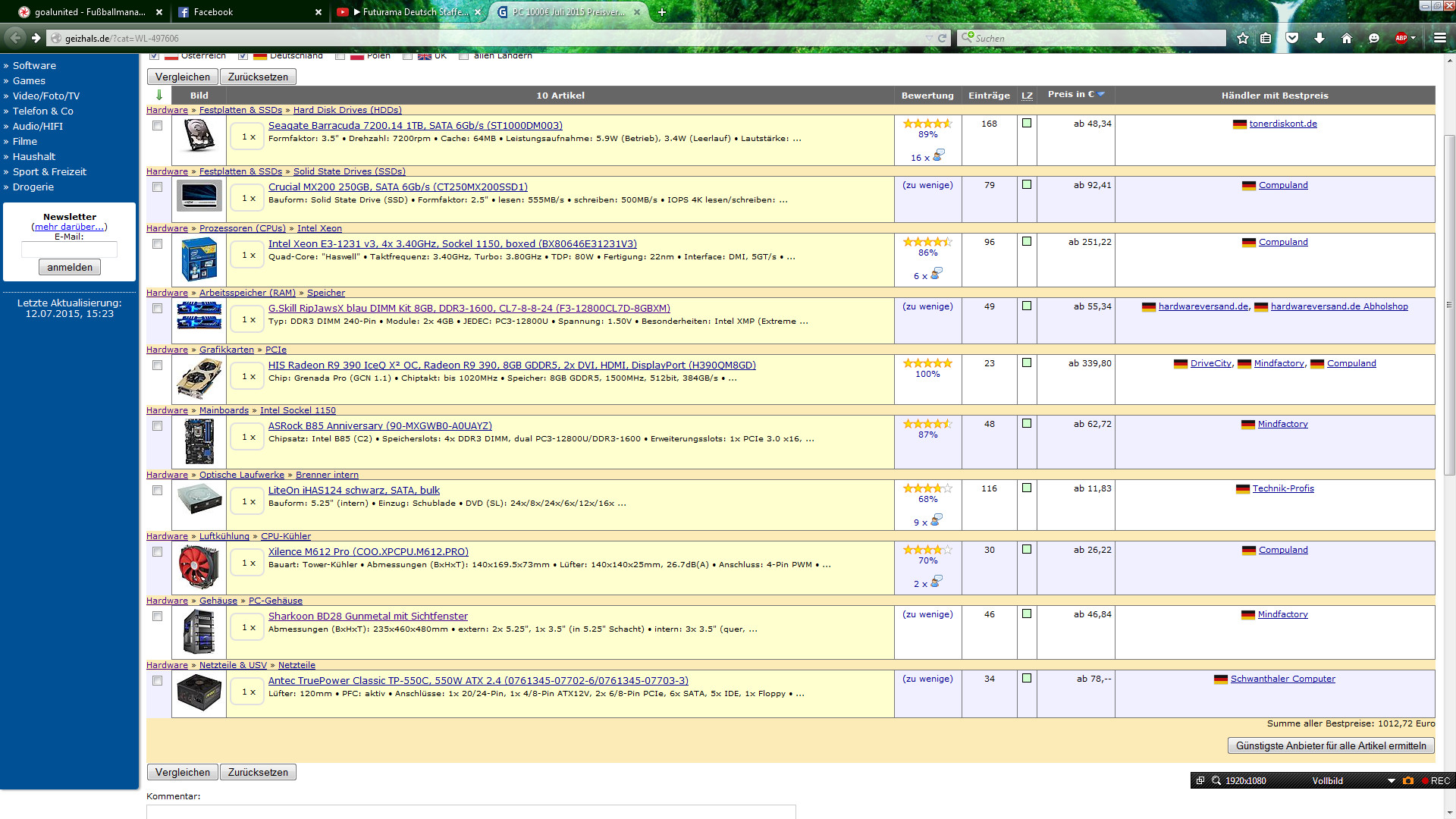The height and width of the screenshot is (819, 1456).
Task: Expand the Vollbild capture mode dropdown
Action: coord(1391,780)
